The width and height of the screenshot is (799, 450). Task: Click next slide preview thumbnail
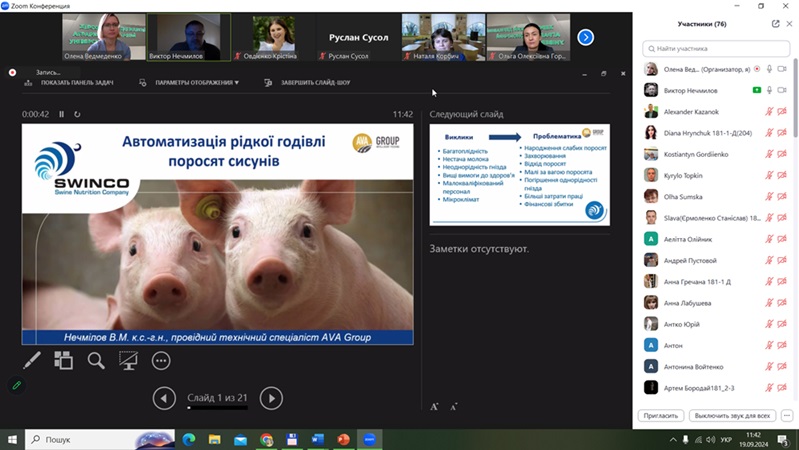coord(520,175)
